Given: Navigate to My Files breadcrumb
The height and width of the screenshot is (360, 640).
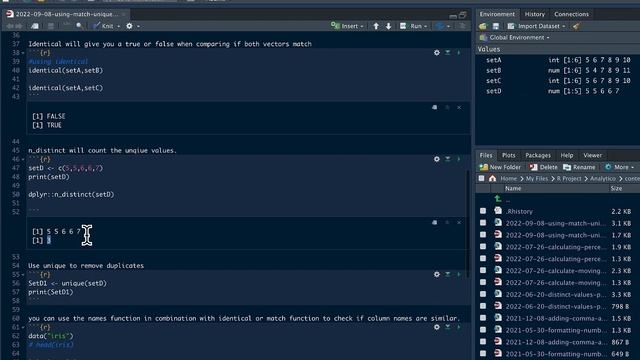Looking at the screenshot, I should pos(537,179).
